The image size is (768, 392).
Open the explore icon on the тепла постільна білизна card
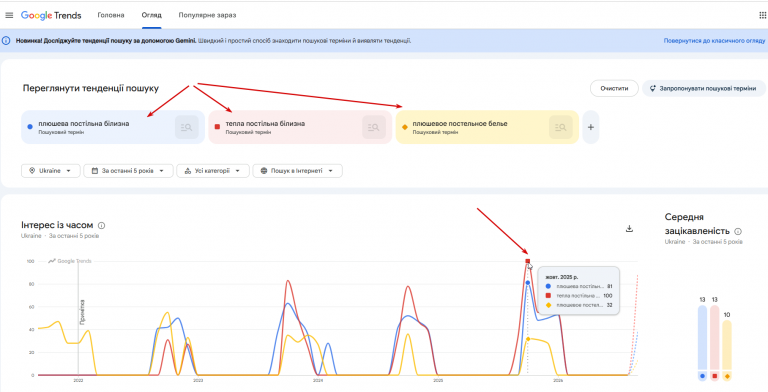[x=374, y=127]
